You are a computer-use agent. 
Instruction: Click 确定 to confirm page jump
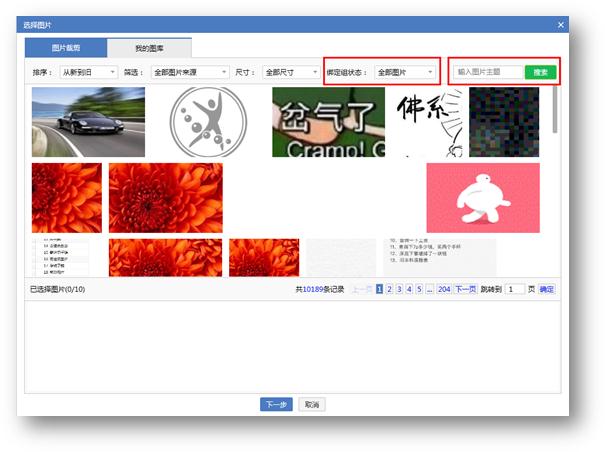(547, 289)
